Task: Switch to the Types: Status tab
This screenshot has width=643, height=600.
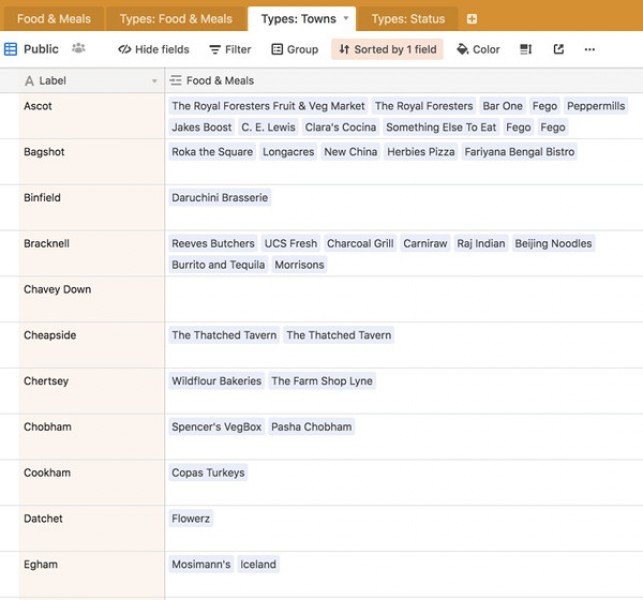Action: click(x=408, y=19)
